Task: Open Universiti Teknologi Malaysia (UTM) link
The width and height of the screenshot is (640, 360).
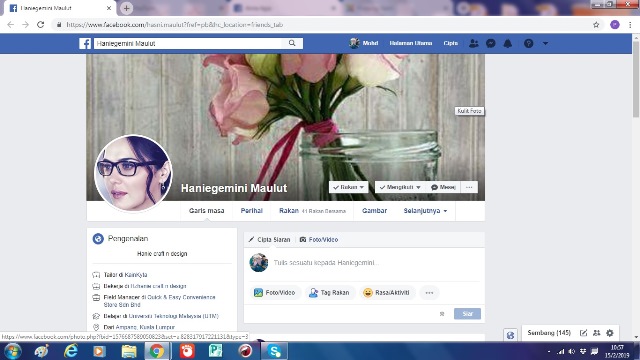Action: (173, 316)
